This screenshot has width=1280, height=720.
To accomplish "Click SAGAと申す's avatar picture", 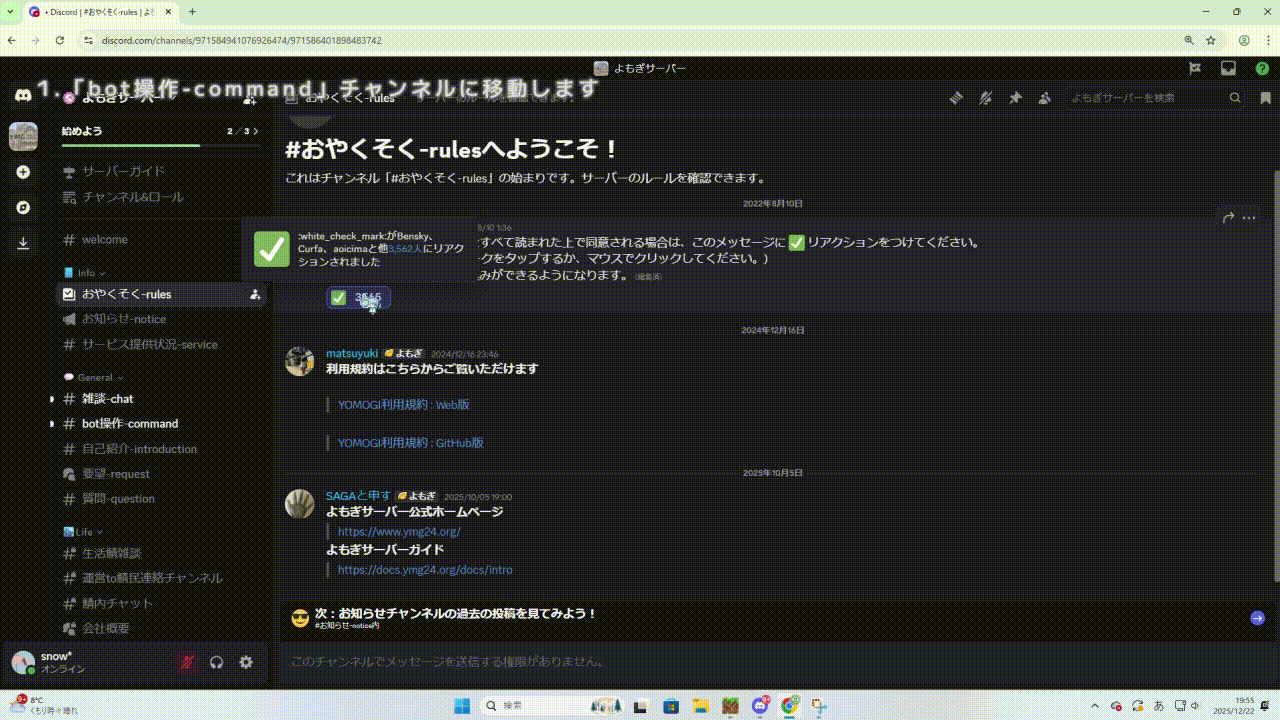I will 300,503.
